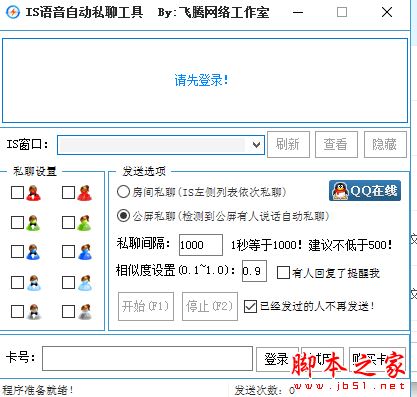Image resolution: width=417 pixels, height=397 pixels.
Task: Click the 发送选项 group label
Action: coord(144,171)
